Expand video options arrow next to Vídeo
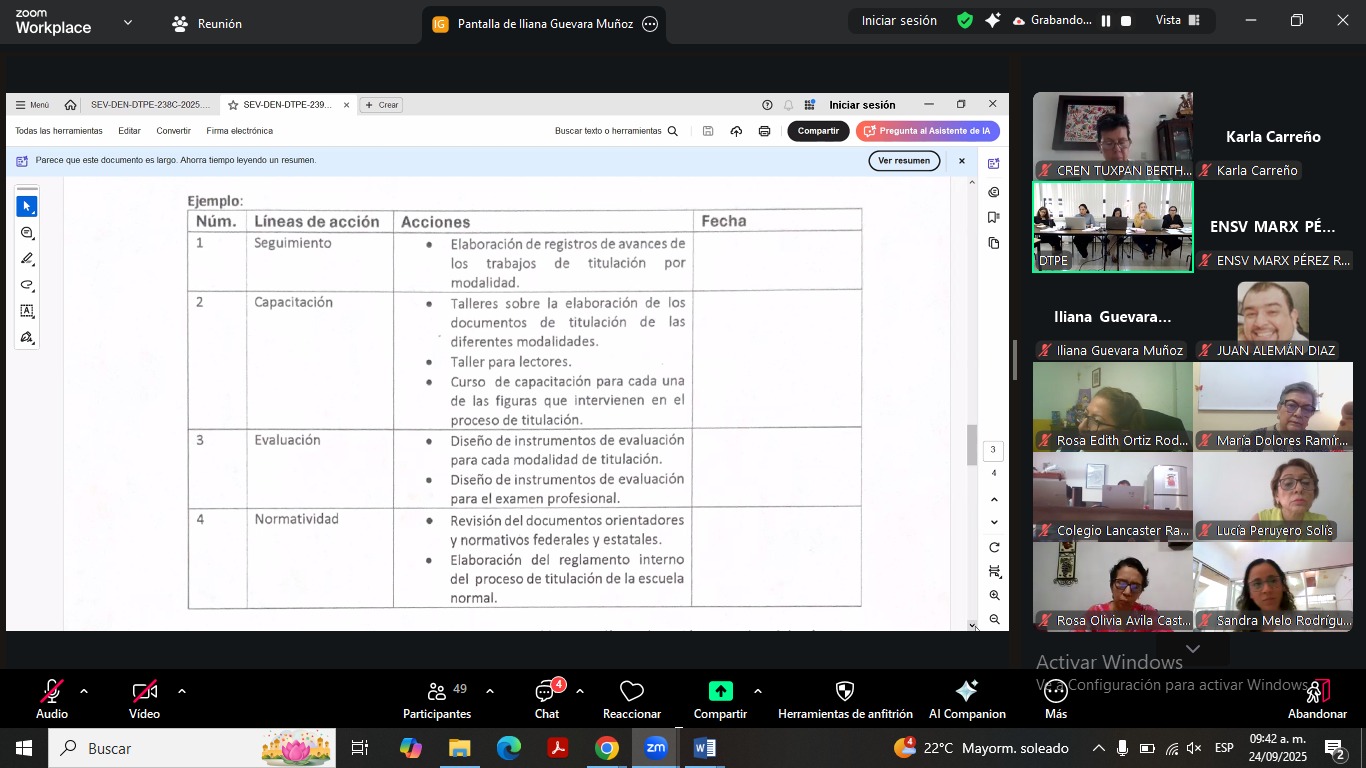The height and width of the screenshot is (768, 1366). (181, 691)
